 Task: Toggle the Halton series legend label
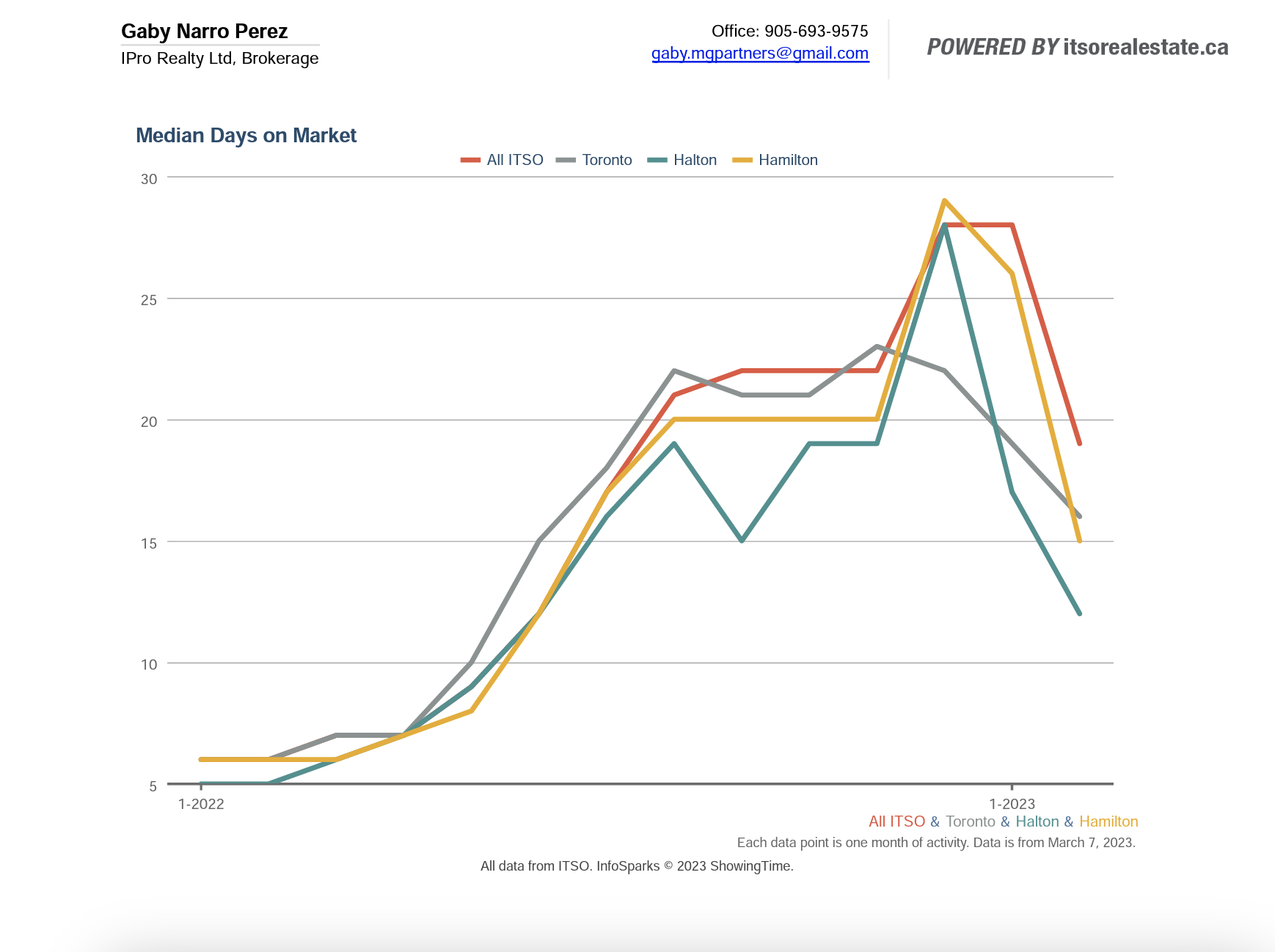point(695,160)
